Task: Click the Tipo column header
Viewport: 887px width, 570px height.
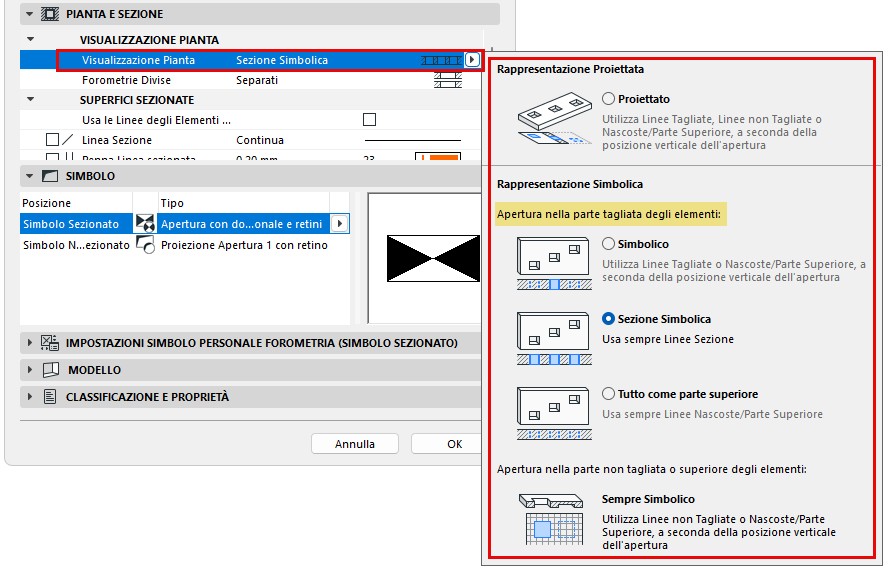Action: (x=244, y=202)
